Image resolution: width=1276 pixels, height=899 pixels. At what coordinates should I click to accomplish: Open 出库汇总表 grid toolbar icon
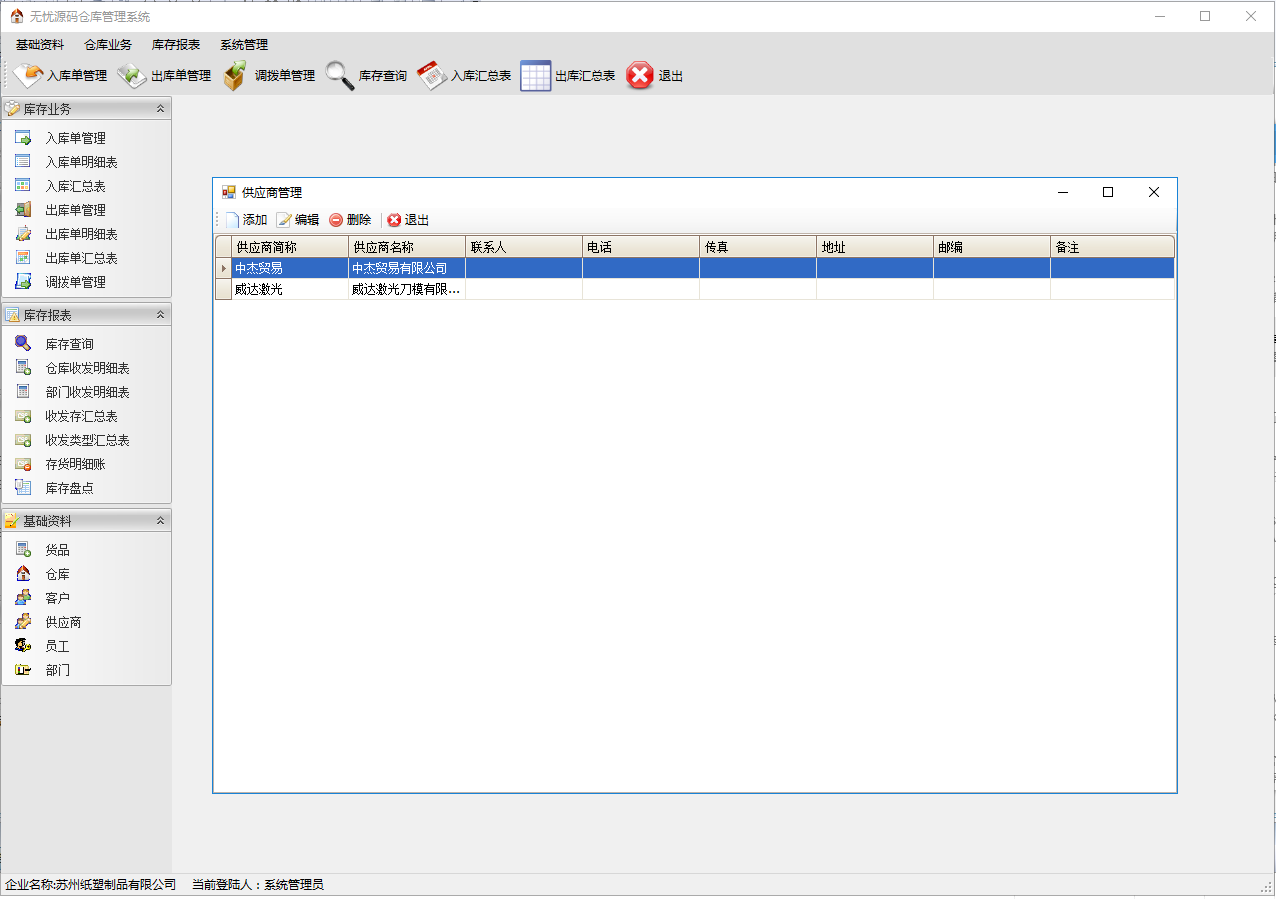535,76
